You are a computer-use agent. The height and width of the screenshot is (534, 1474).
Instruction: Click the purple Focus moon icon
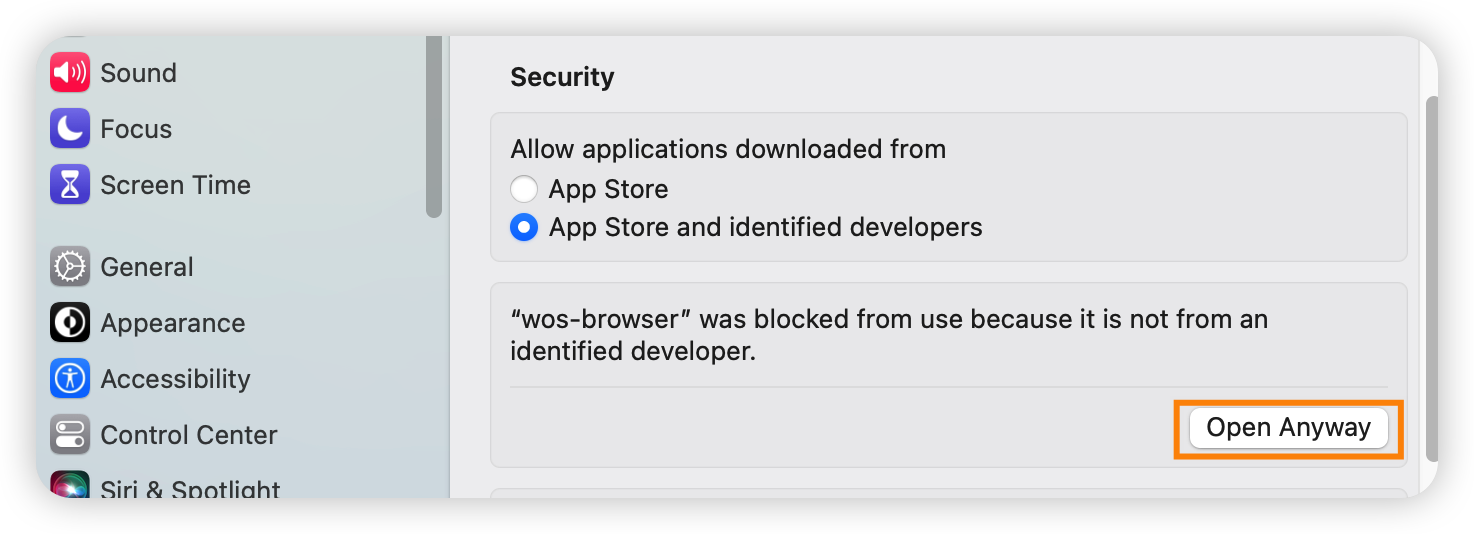click(70, 129)
